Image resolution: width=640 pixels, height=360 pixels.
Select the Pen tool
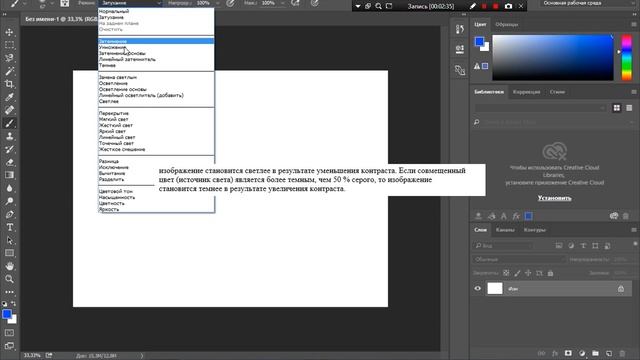(9, 214)
